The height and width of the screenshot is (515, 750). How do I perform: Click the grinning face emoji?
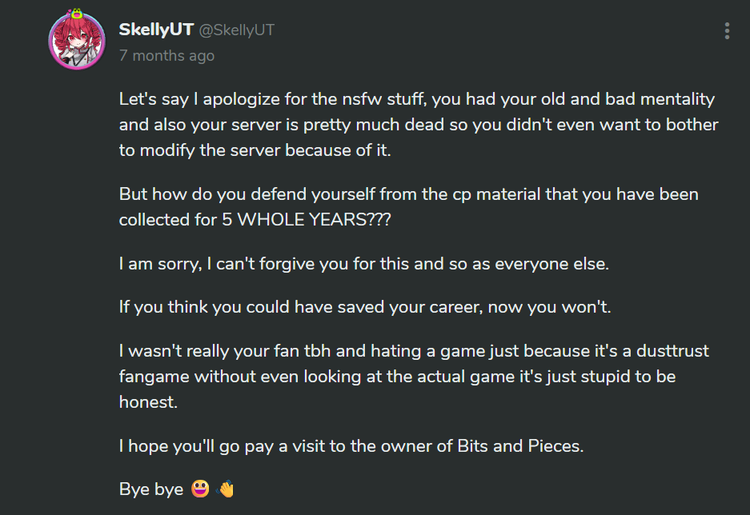pos(199,490)
